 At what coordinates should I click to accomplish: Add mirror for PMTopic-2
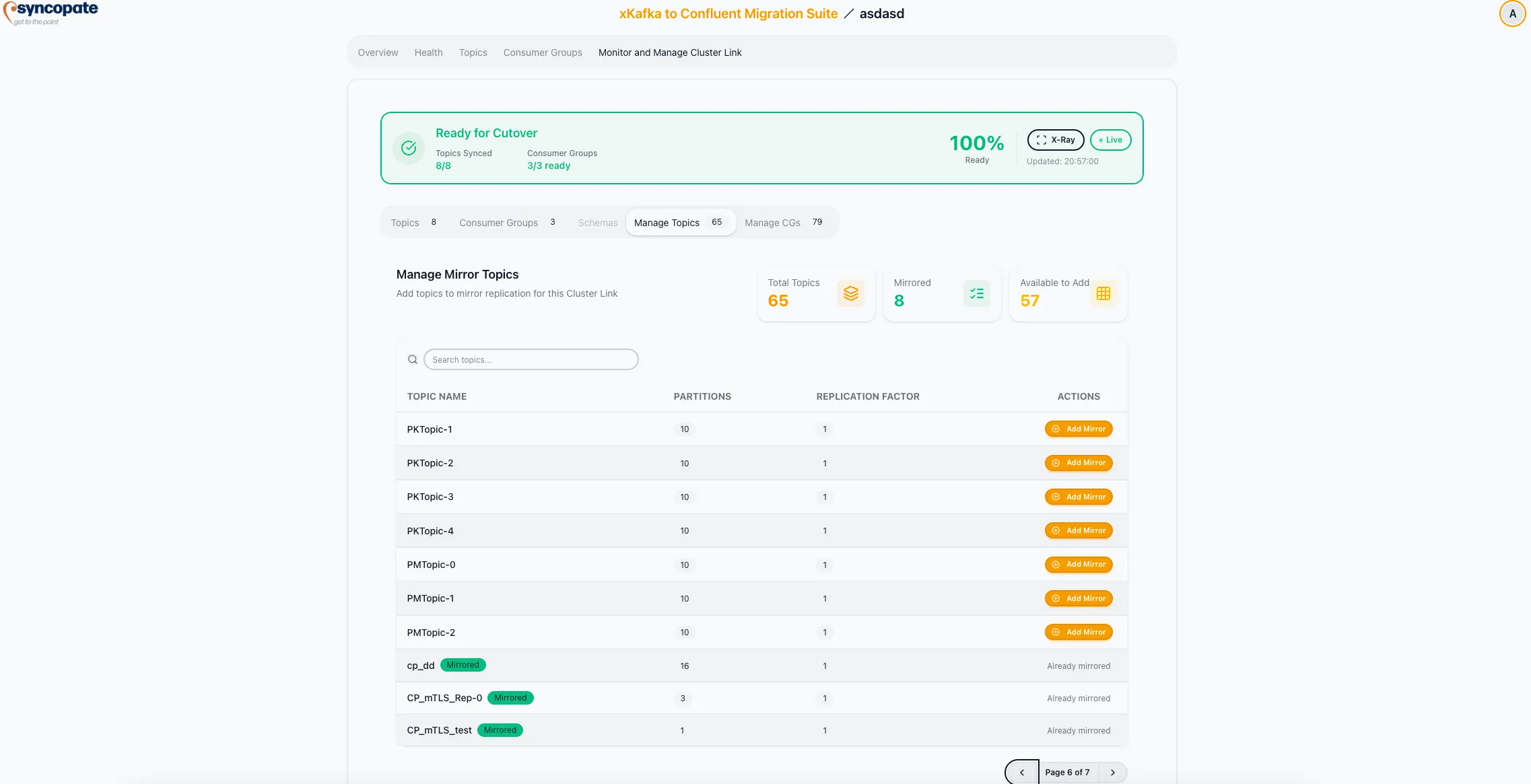point(1079,632)
